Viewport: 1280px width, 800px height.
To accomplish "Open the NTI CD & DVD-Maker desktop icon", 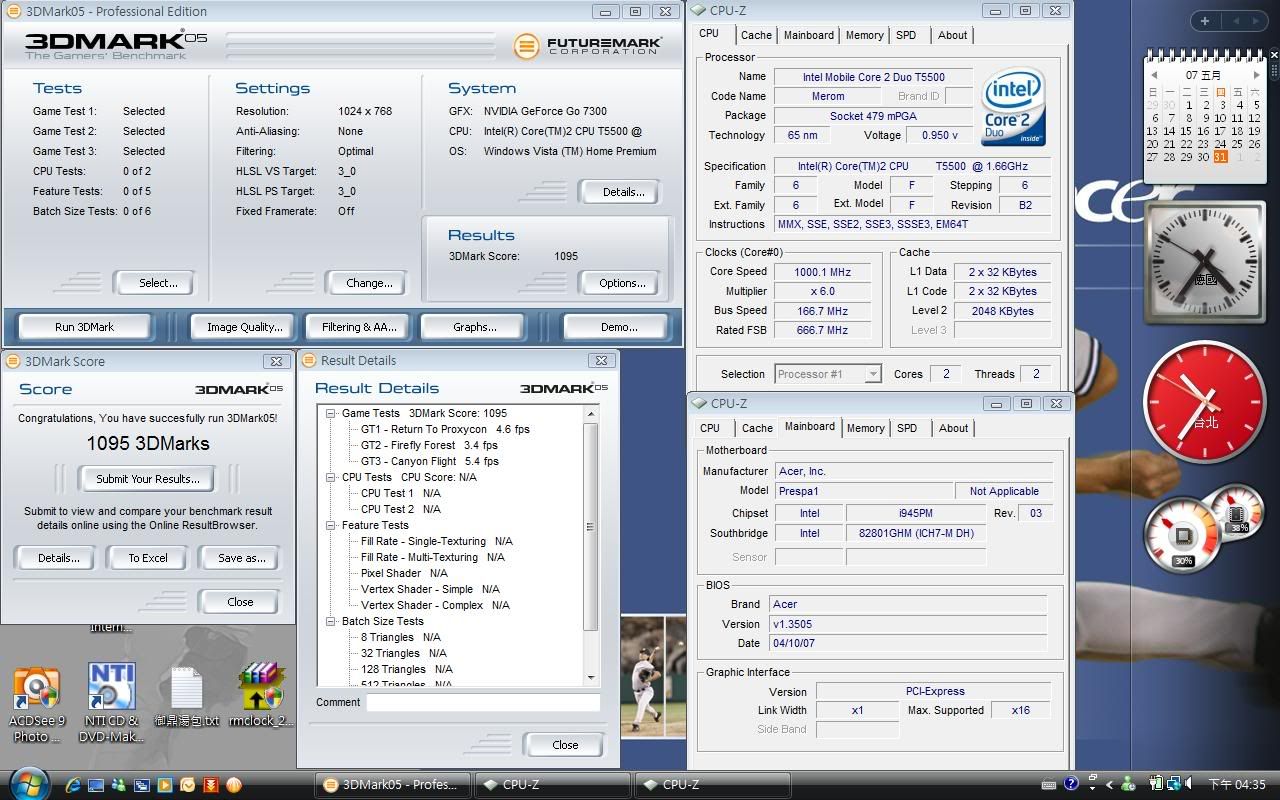I will pyautogui.click(x=112, y=703).
